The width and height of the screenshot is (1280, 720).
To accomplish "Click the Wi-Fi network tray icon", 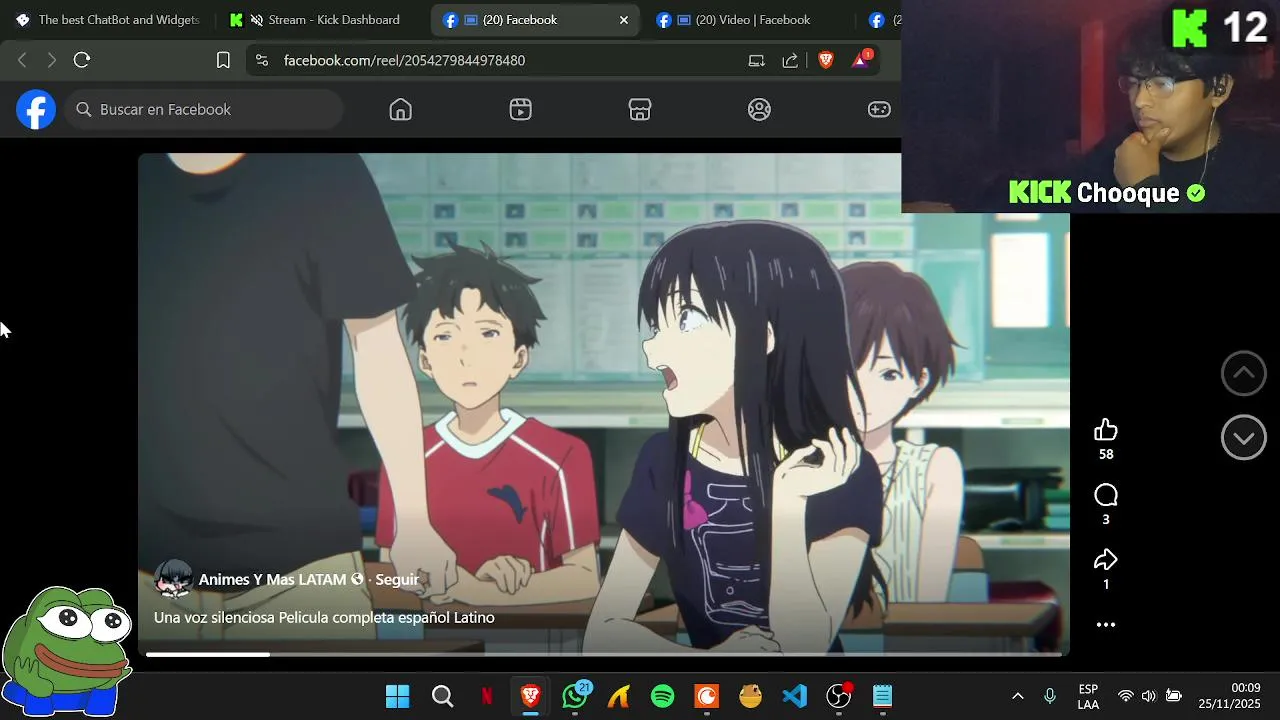I will pyautogui.click(x=1125, y=696).
